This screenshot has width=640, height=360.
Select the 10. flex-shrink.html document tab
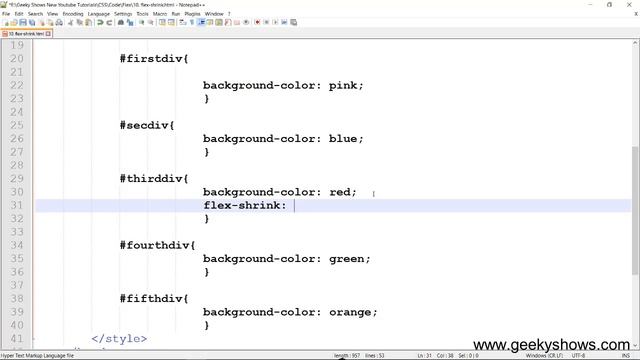tap(26, 34)
